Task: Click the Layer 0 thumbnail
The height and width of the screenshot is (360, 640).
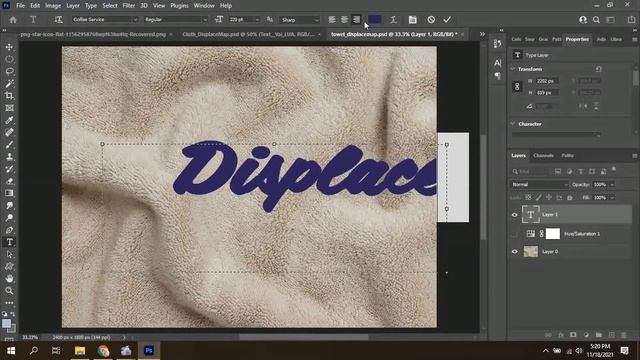Action: (x=531, y=251)
